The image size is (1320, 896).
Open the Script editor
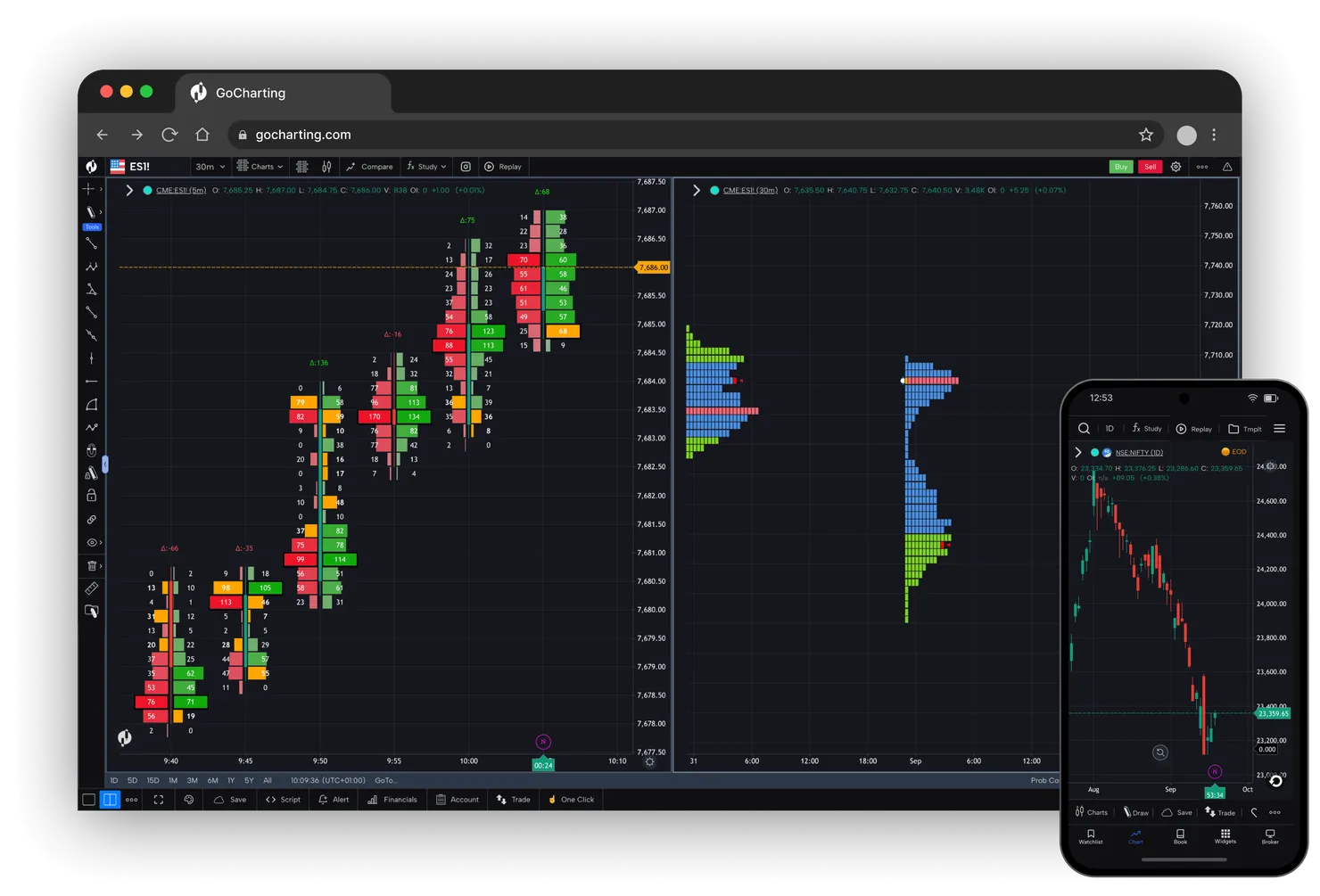point(283,800)
